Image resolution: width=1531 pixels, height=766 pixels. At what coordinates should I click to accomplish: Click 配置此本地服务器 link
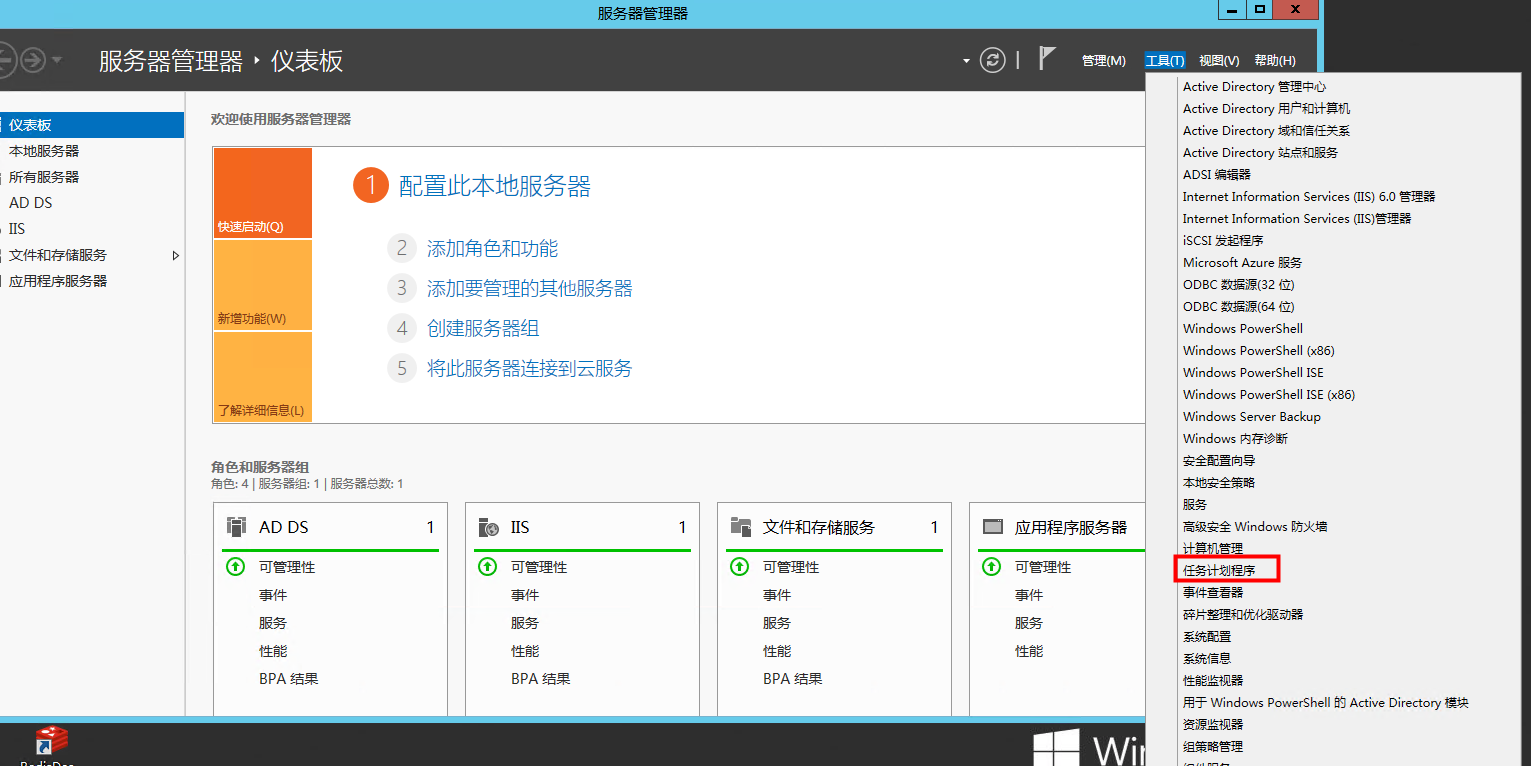point(495,186)
